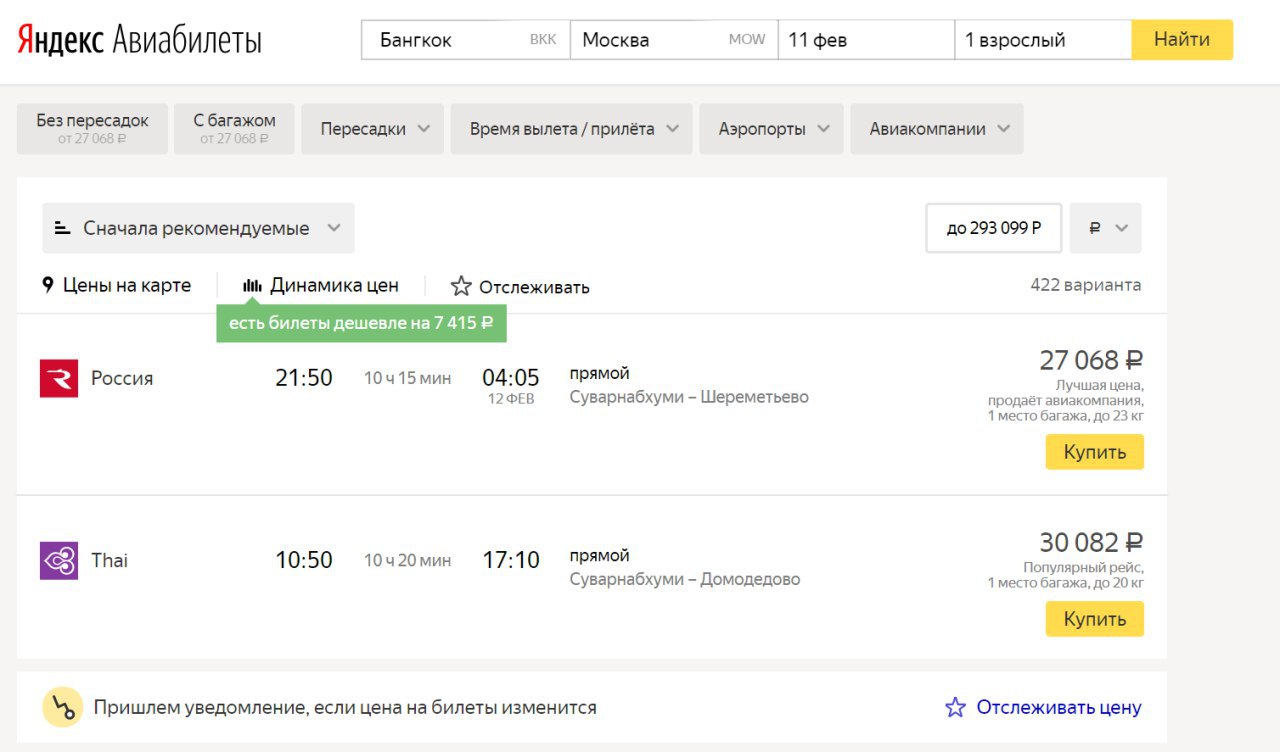The width and height of the screenshot is (1280, 752).
Task: Expand the Пересадки filter dropdown
Action: [x=372, y=129]
